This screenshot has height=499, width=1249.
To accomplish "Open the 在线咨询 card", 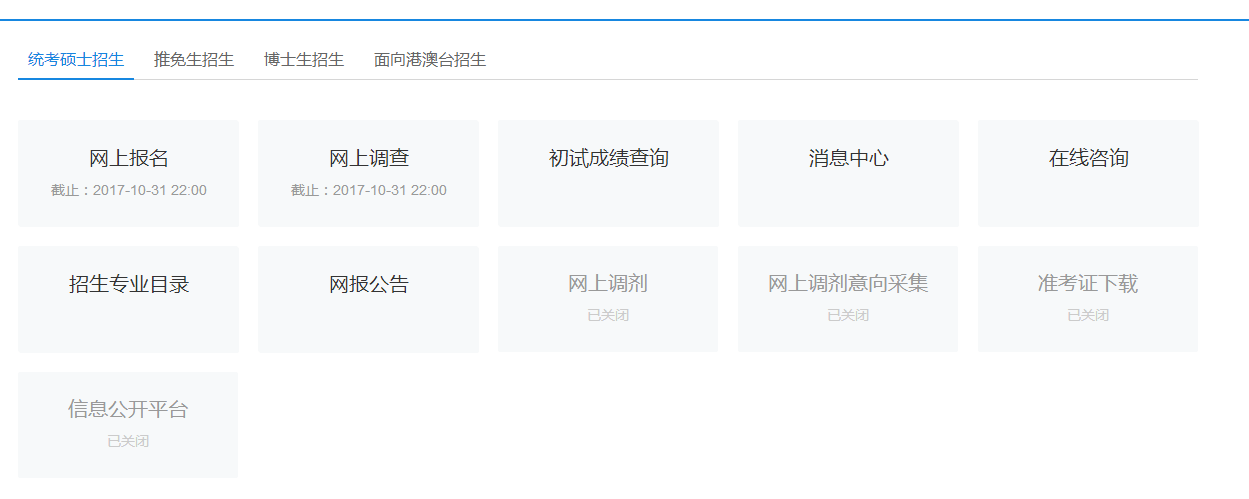I will click(1088, 173).
